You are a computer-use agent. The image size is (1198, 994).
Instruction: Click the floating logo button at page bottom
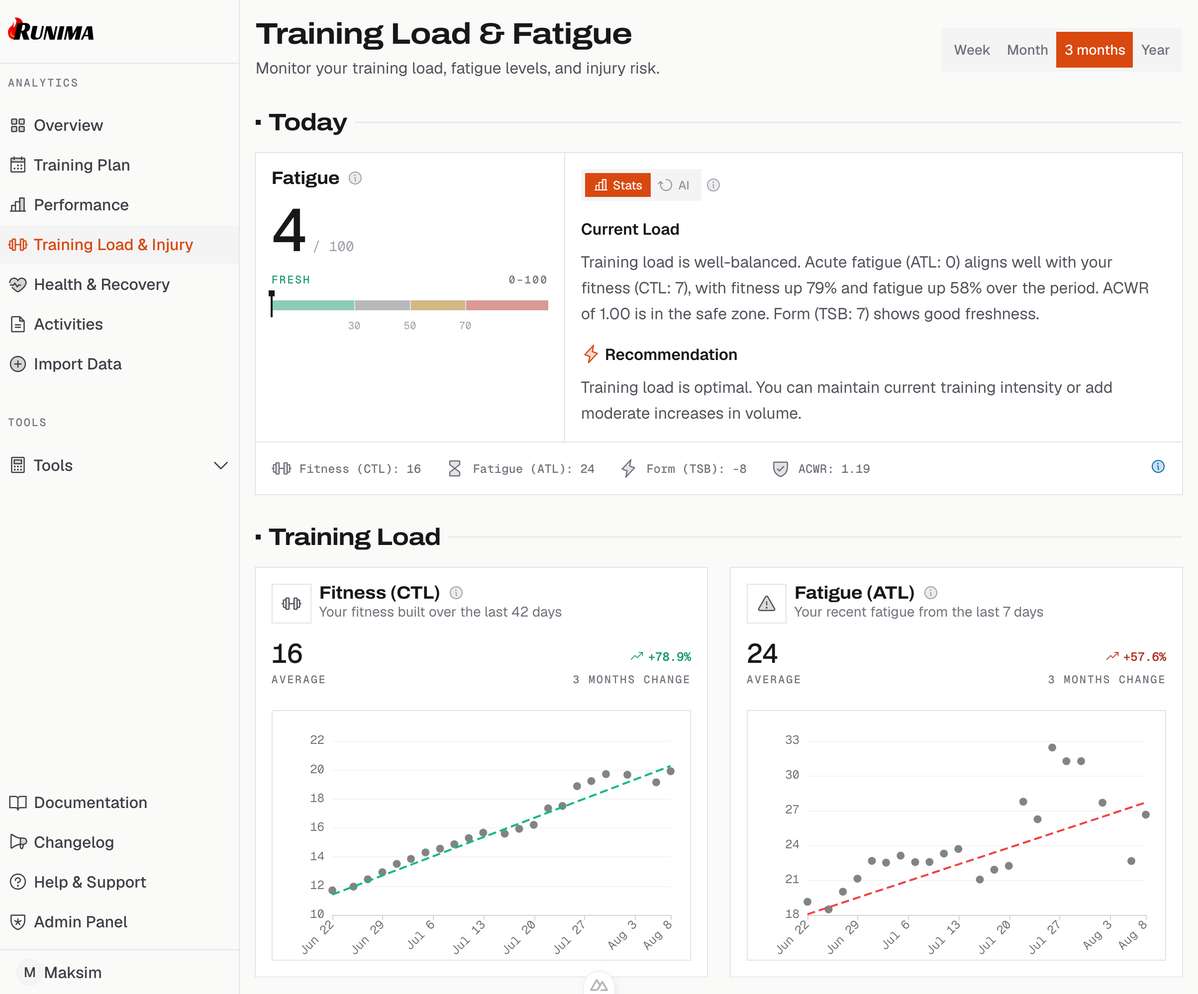pos(599,984)
